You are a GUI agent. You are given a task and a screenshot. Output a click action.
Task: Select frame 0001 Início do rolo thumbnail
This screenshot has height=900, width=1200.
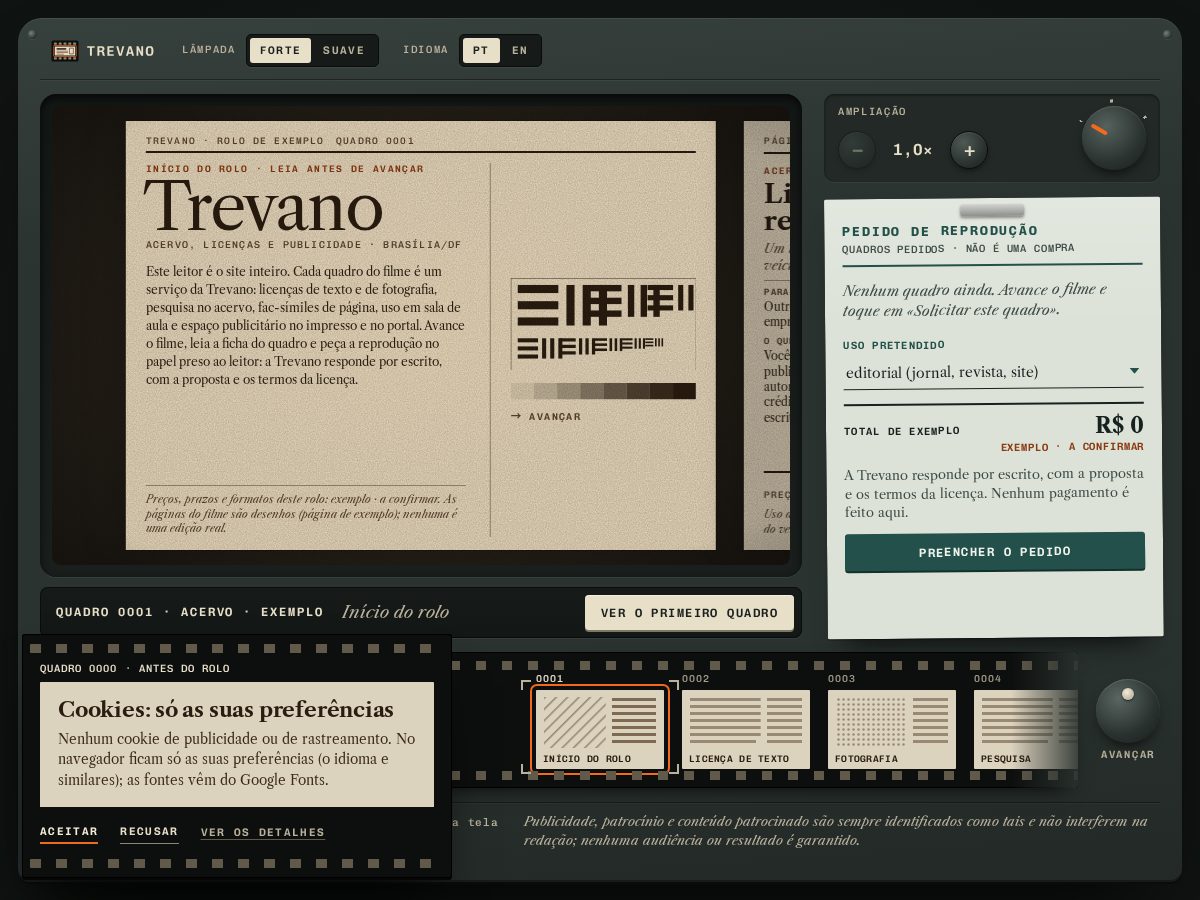[x=599, y=729]
